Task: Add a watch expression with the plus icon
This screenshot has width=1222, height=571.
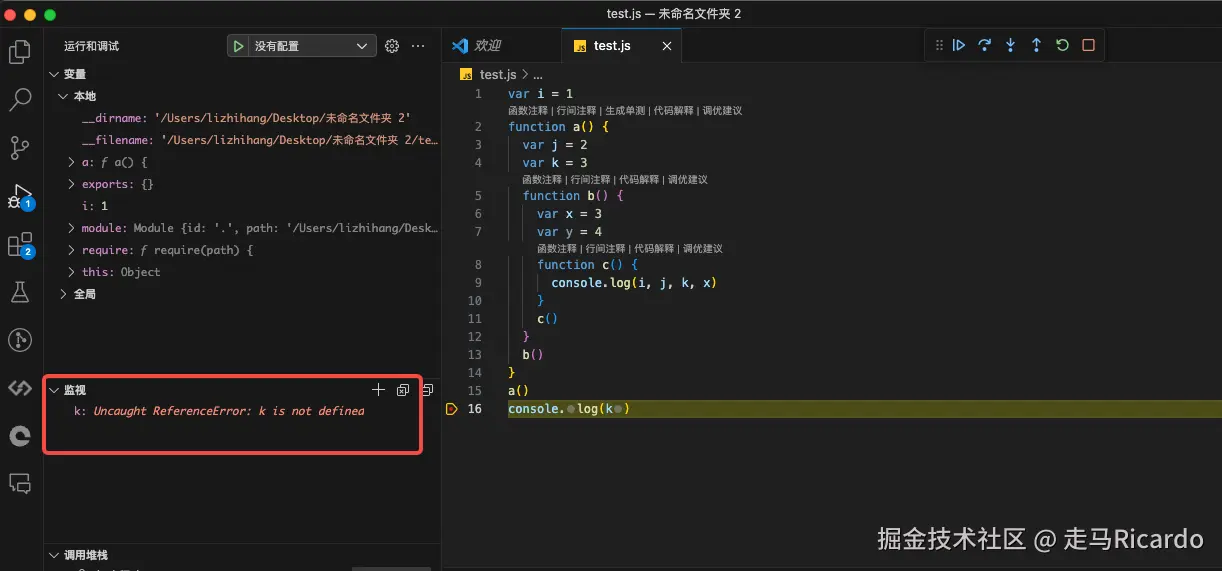Action: (378, 390)
